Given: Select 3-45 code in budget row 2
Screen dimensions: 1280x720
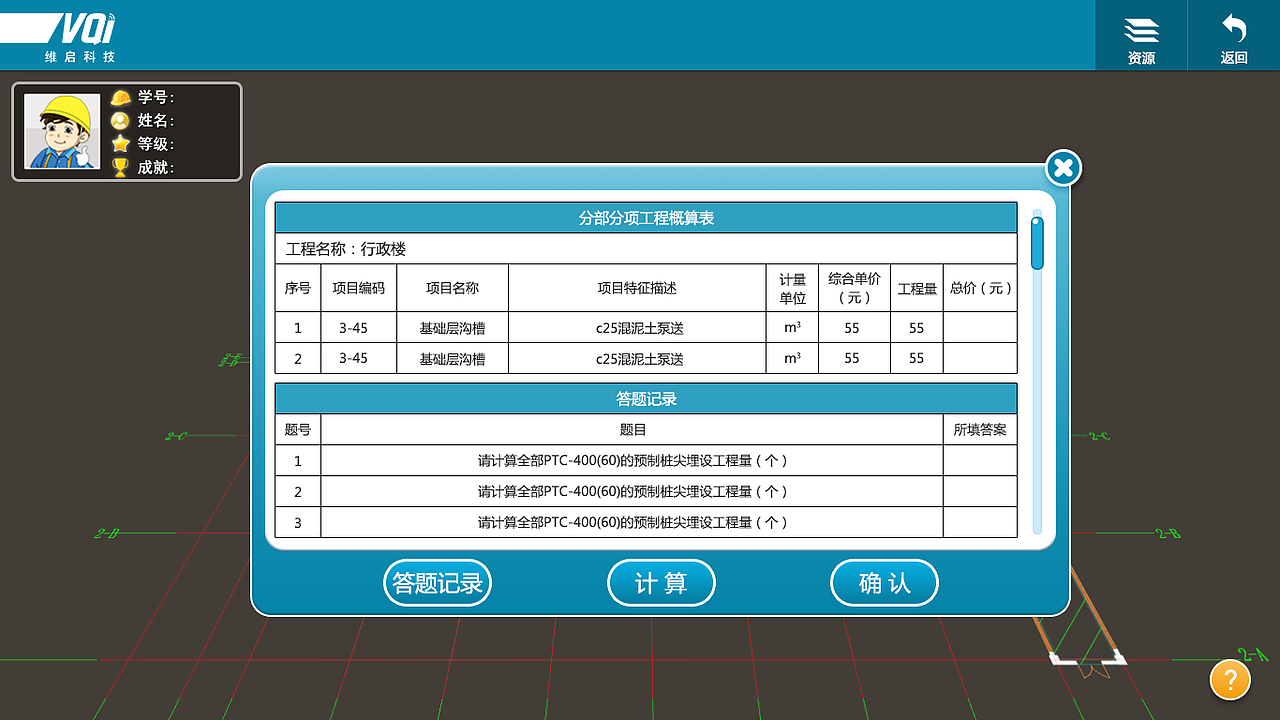Looking at the screenshot, I should 353,358.
